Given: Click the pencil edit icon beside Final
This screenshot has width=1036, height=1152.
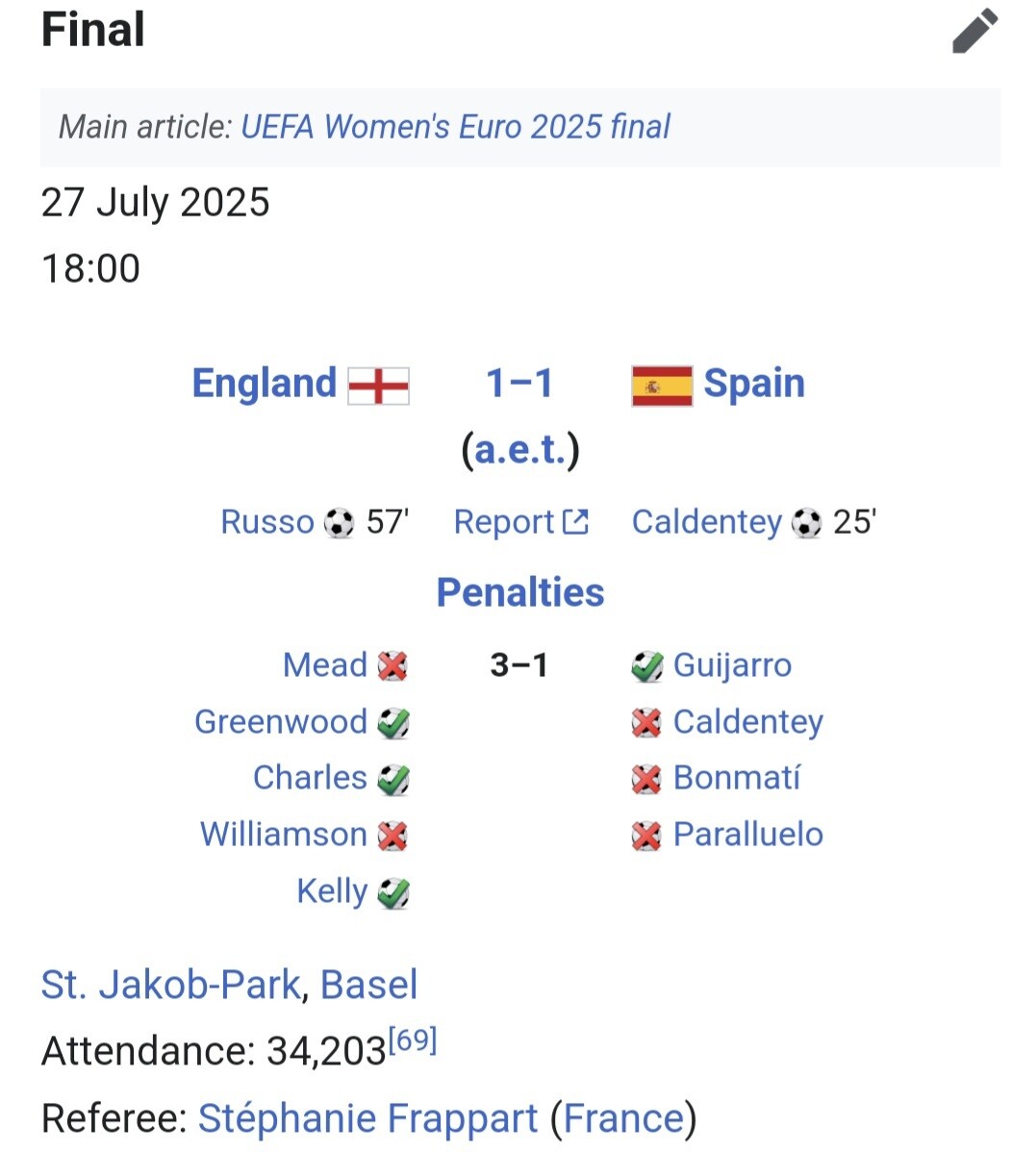Looking at the screenshot, I should tap(975, 31).
